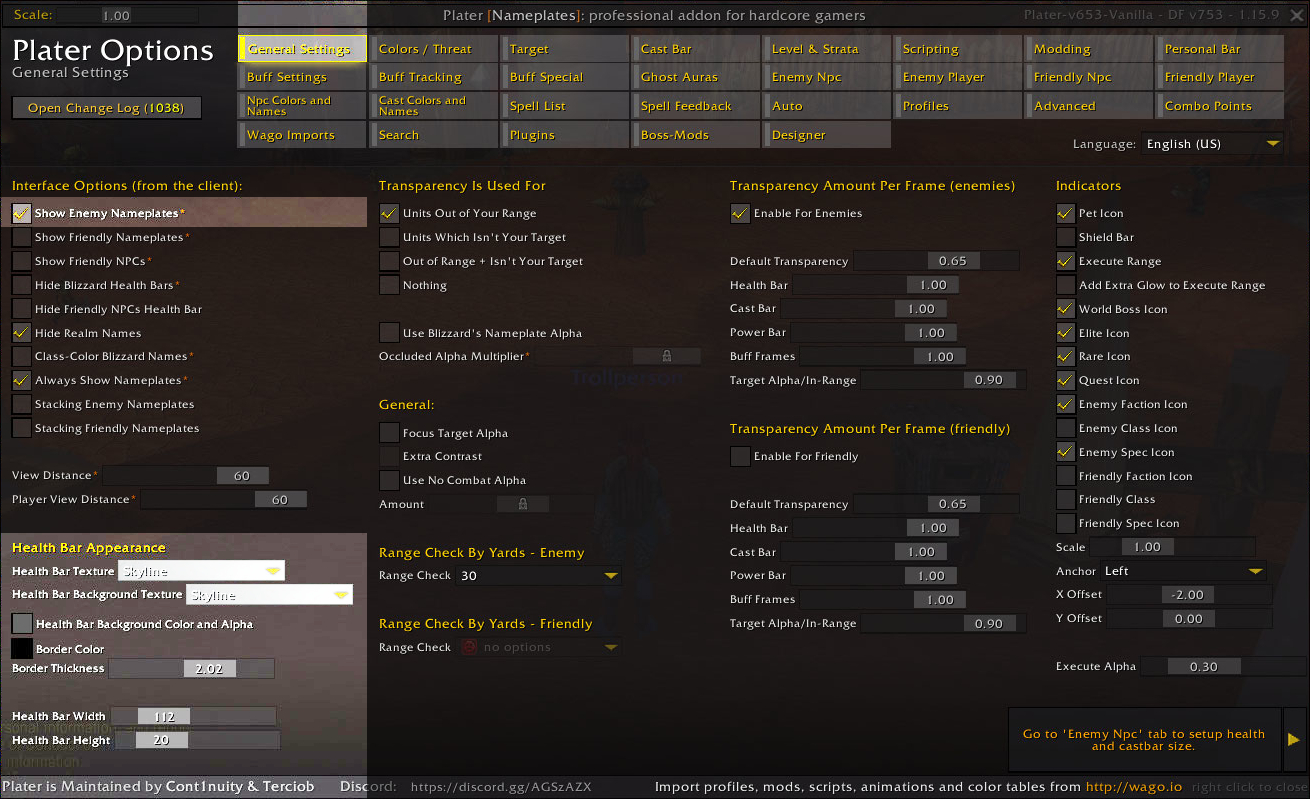Click the lock icon beside General Amount
Screen dimensions: 1310x799
[522, 504]
